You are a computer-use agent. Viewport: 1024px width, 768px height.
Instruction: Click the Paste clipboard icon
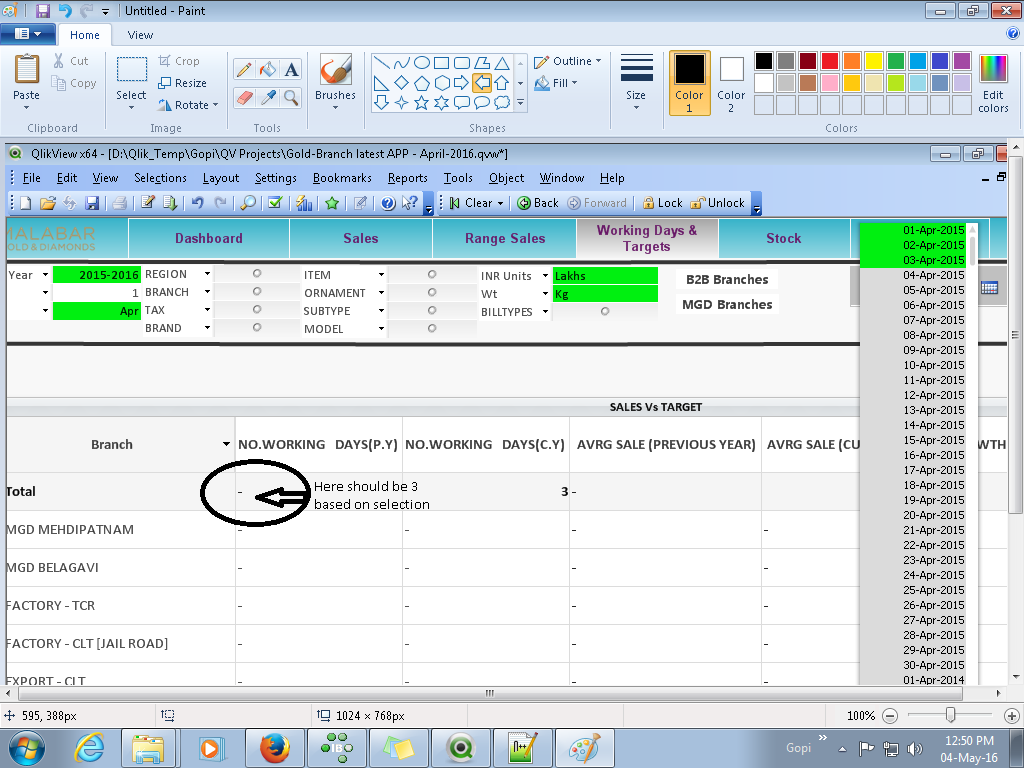pos(27,69)
